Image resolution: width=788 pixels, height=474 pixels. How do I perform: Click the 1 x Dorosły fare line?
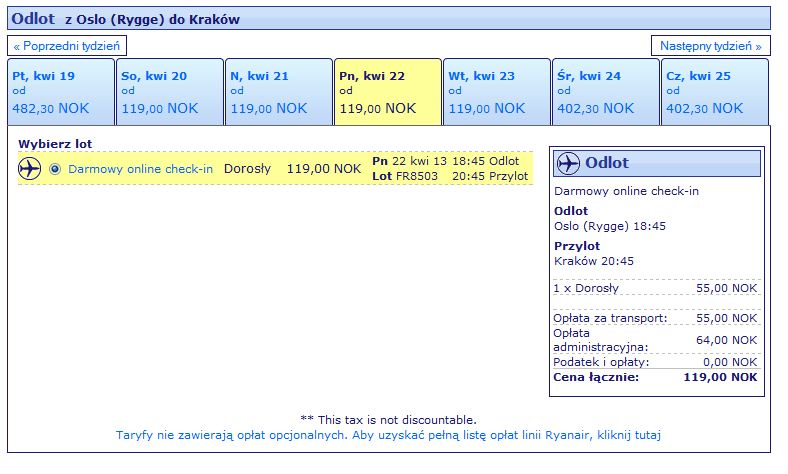tap(655, 289)
